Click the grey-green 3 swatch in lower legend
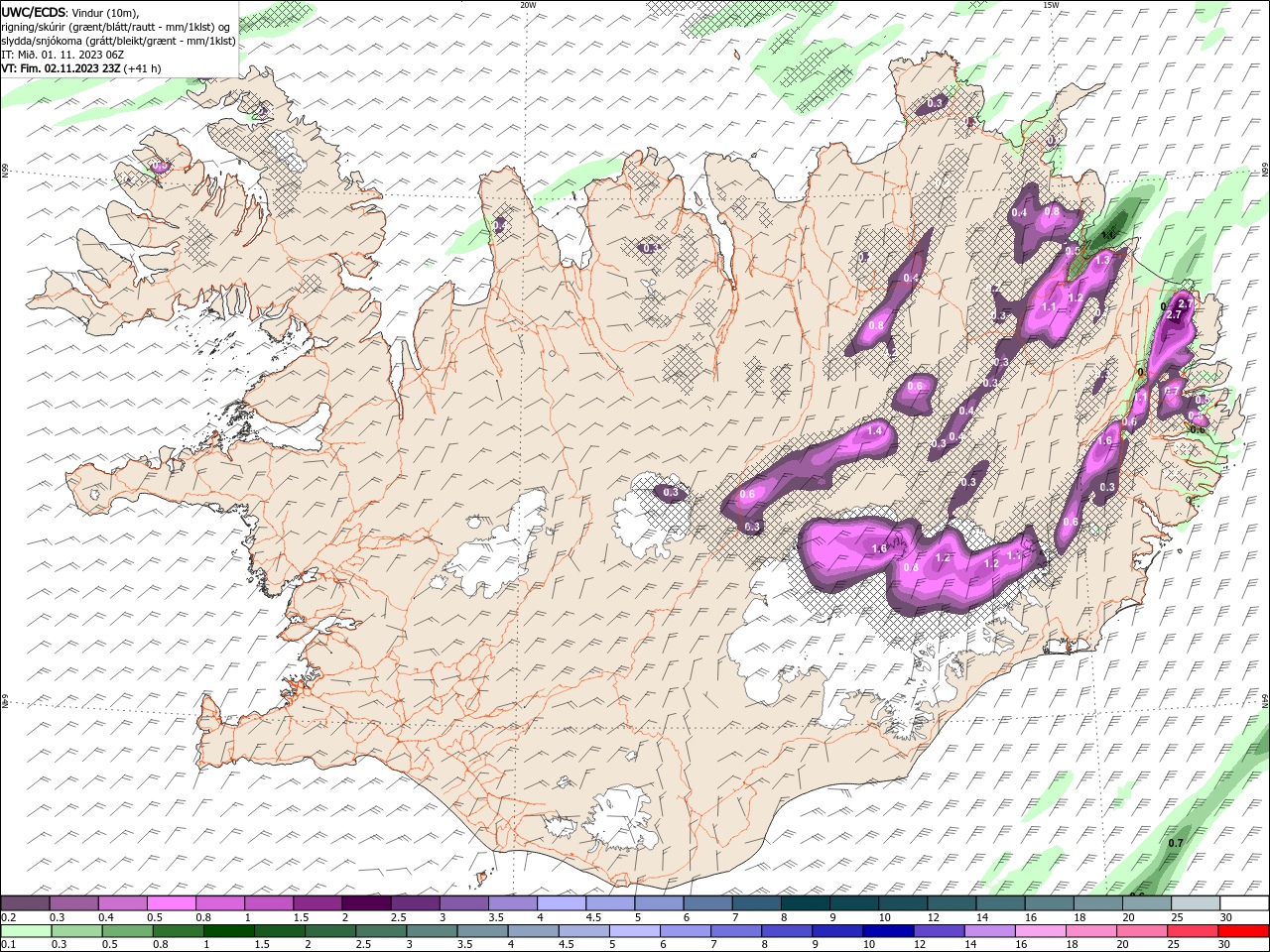Image resolution: width=1270 pixels, height=952 pixels. click(x=432, y=931)
